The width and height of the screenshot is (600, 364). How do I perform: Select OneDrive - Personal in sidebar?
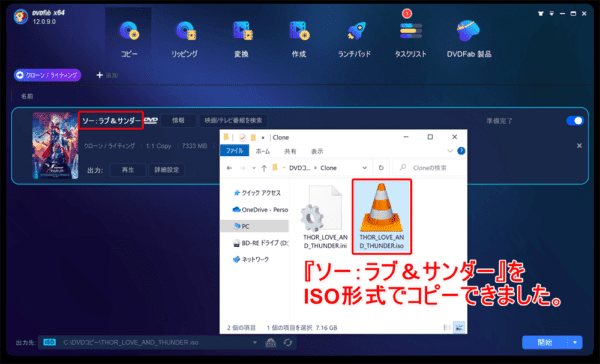pyautogui.click(x=260, y=210)
